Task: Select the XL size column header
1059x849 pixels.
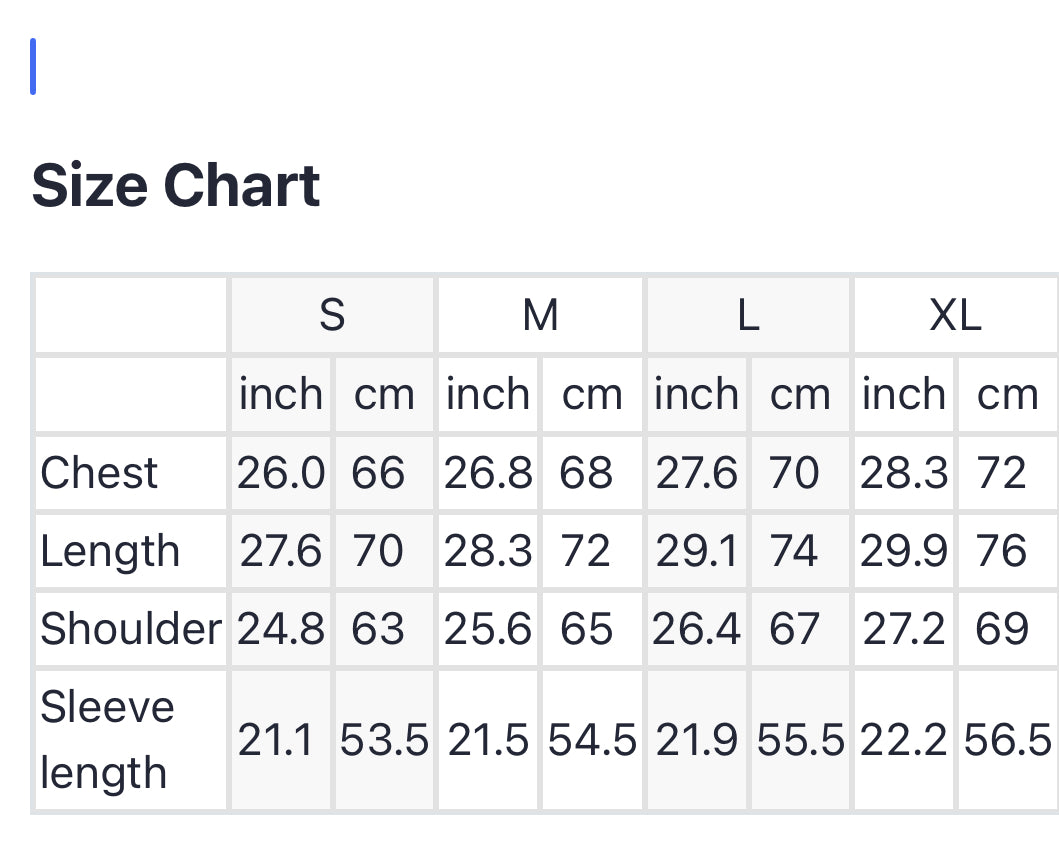Action: pos(955,315)
